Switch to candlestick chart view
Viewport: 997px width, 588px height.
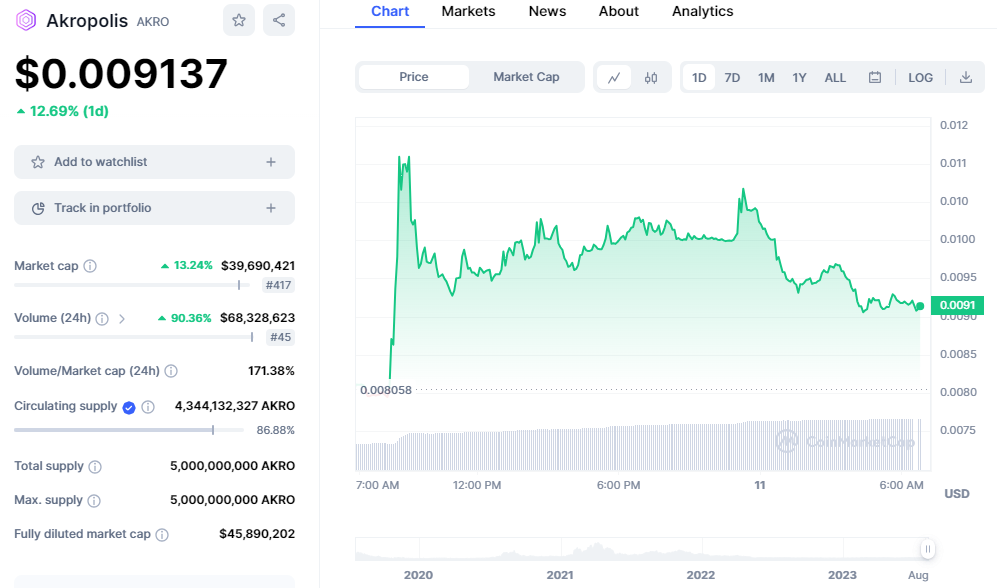[x=650, y=78]
